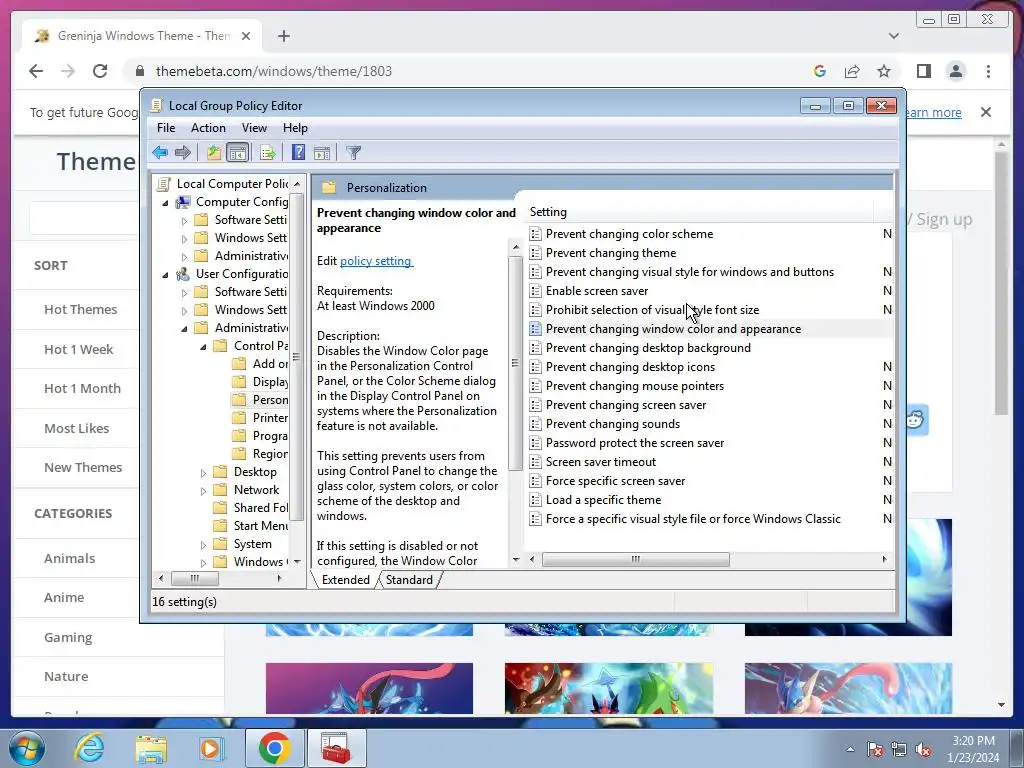This screenshot has height=768, width=1024.
Task: Open Chrome profile avatar
Action: coord(956,71)
